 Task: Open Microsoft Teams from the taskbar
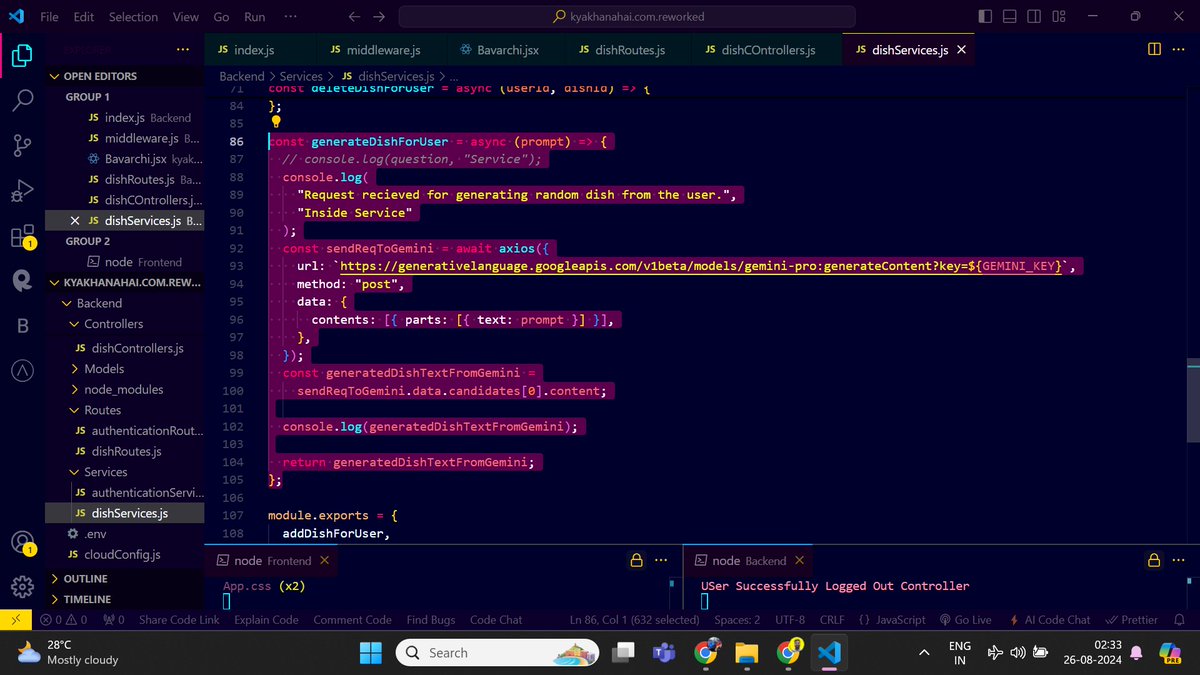click(663, 653)
